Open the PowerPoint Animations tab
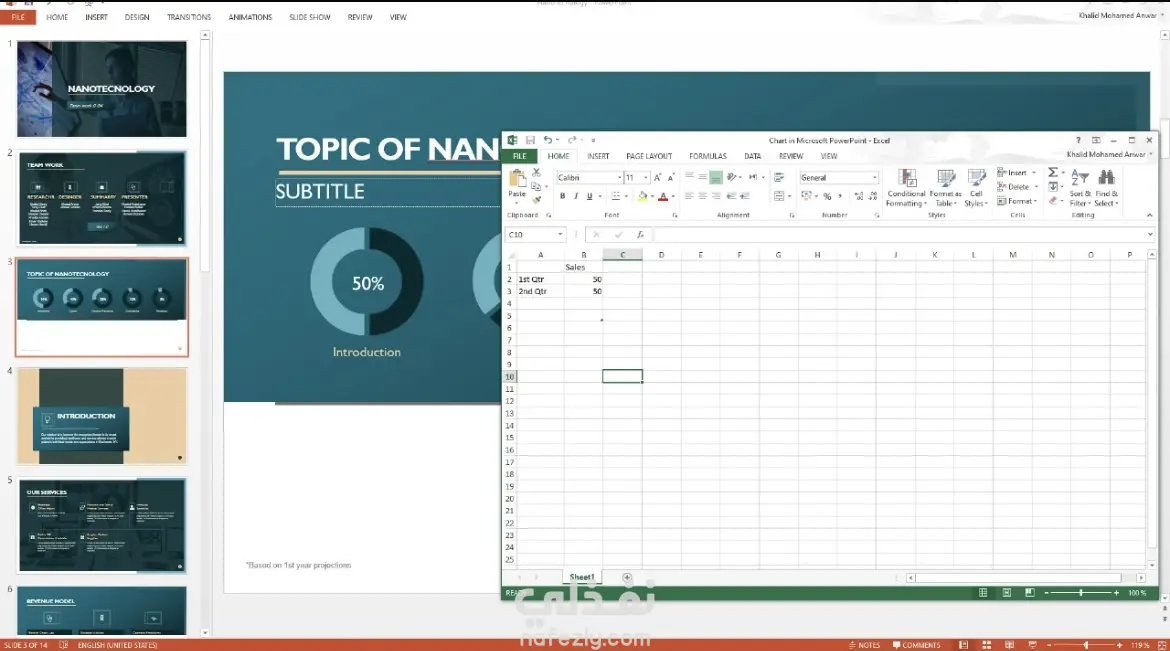 (x=250, y=16)
